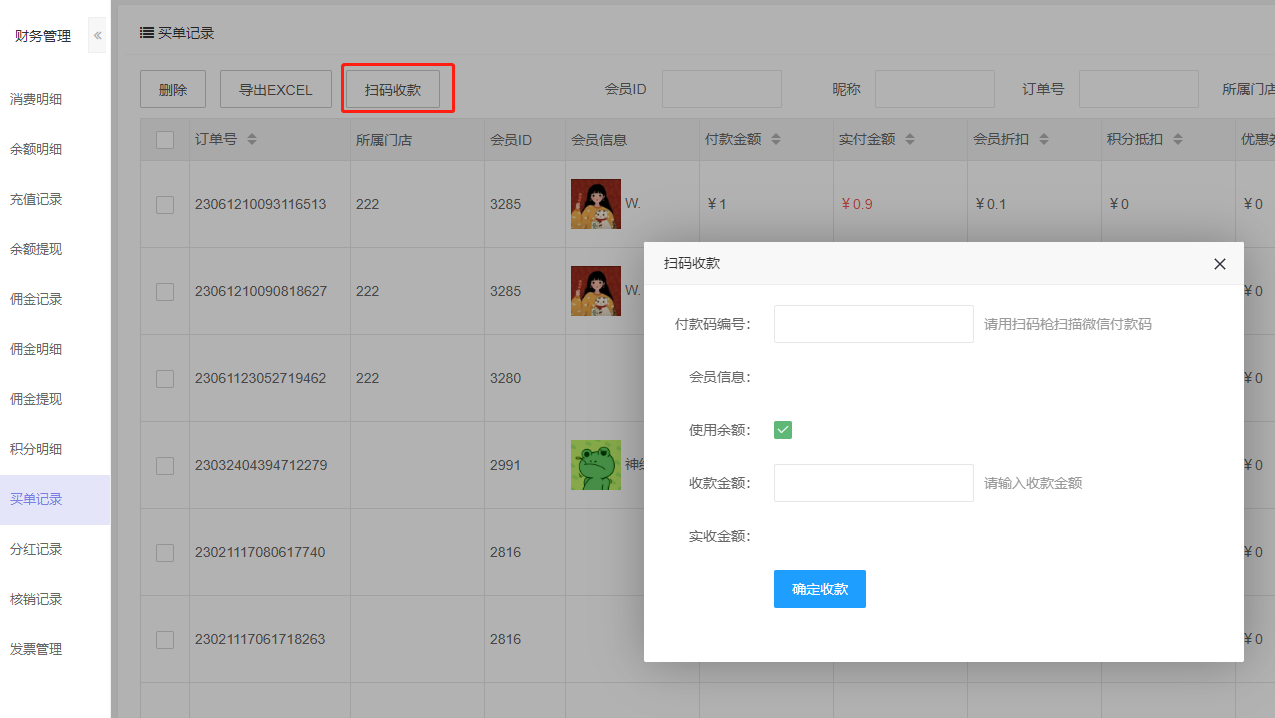The width and height of the screenshot is (1275, 718).
Task: Toggle select-all checkbox in table header
Action: [165, 140]
